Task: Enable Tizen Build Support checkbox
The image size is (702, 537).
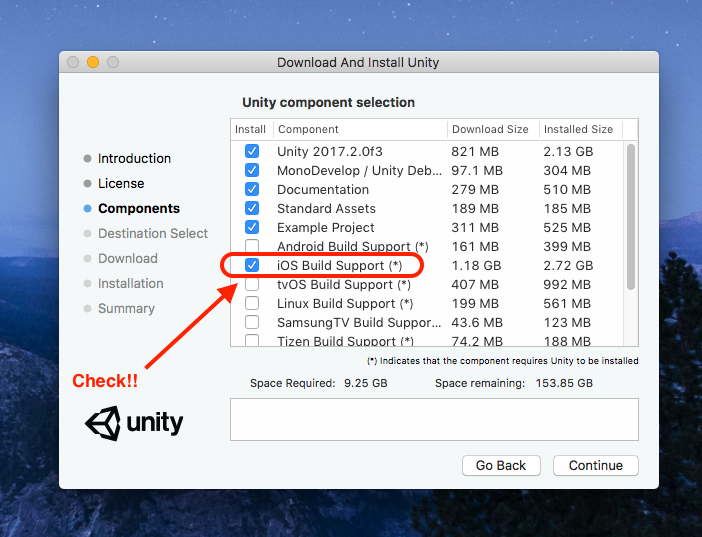Action: click(252, 340)
